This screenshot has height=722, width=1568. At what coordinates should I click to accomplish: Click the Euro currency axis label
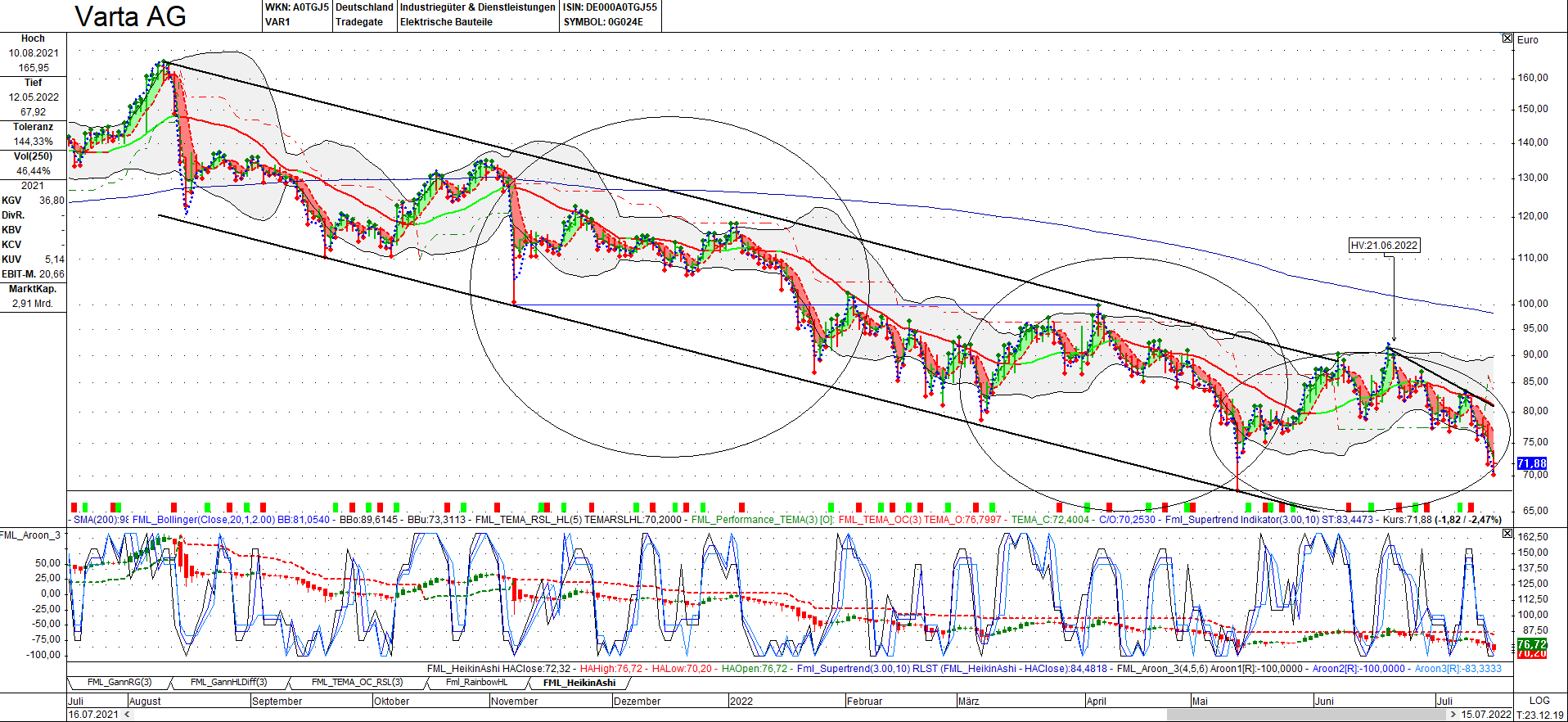[1527, 39]
